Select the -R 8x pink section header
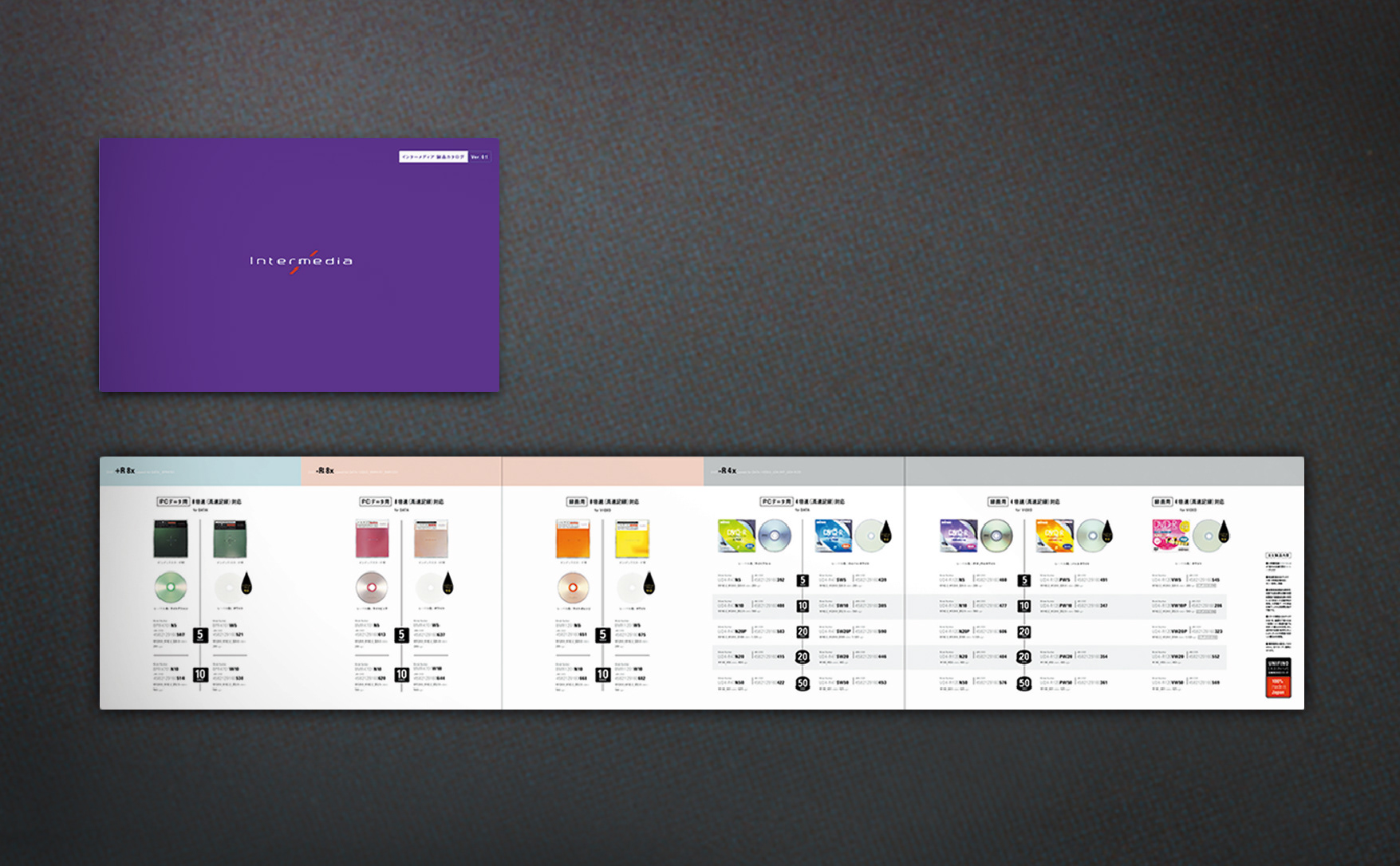The height and width of the screenshot is (866, 1400). point(503,471)
